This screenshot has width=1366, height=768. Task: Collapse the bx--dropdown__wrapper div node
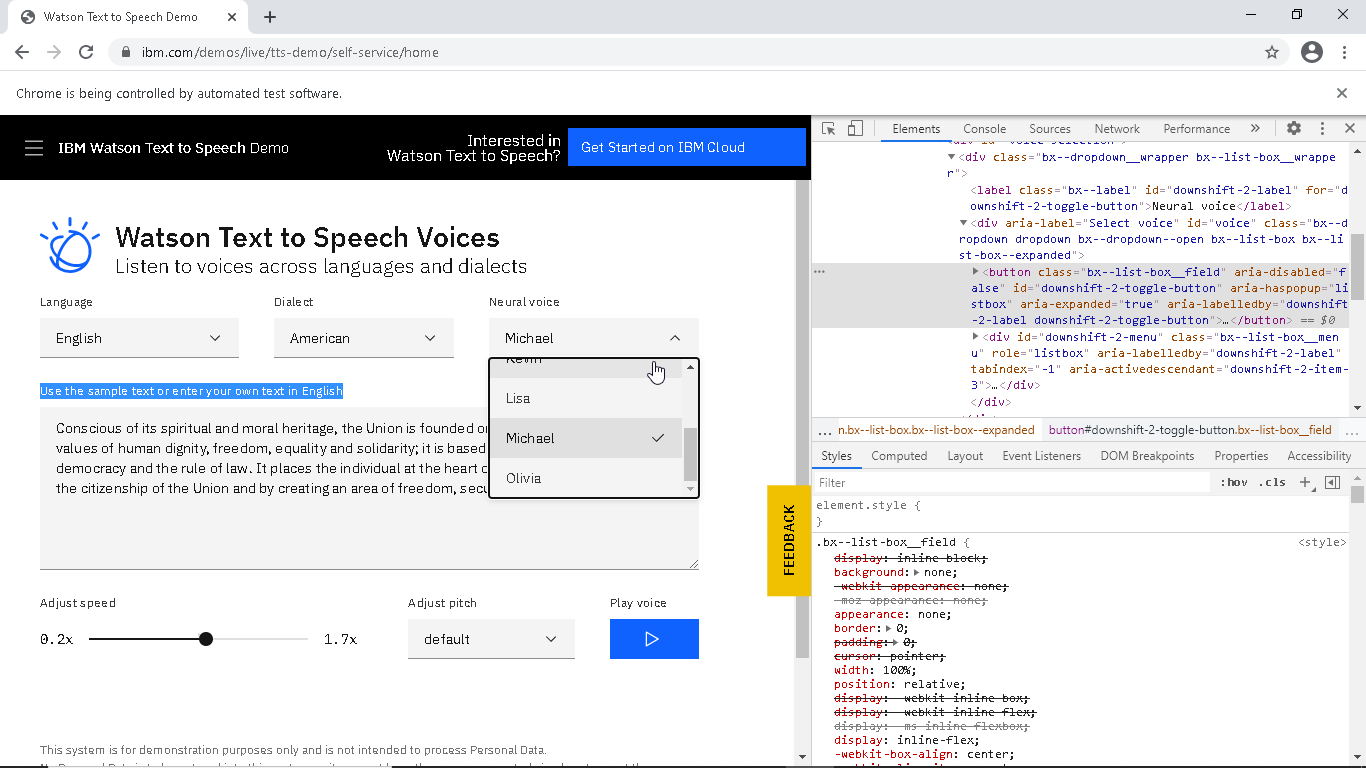point(951,157)
